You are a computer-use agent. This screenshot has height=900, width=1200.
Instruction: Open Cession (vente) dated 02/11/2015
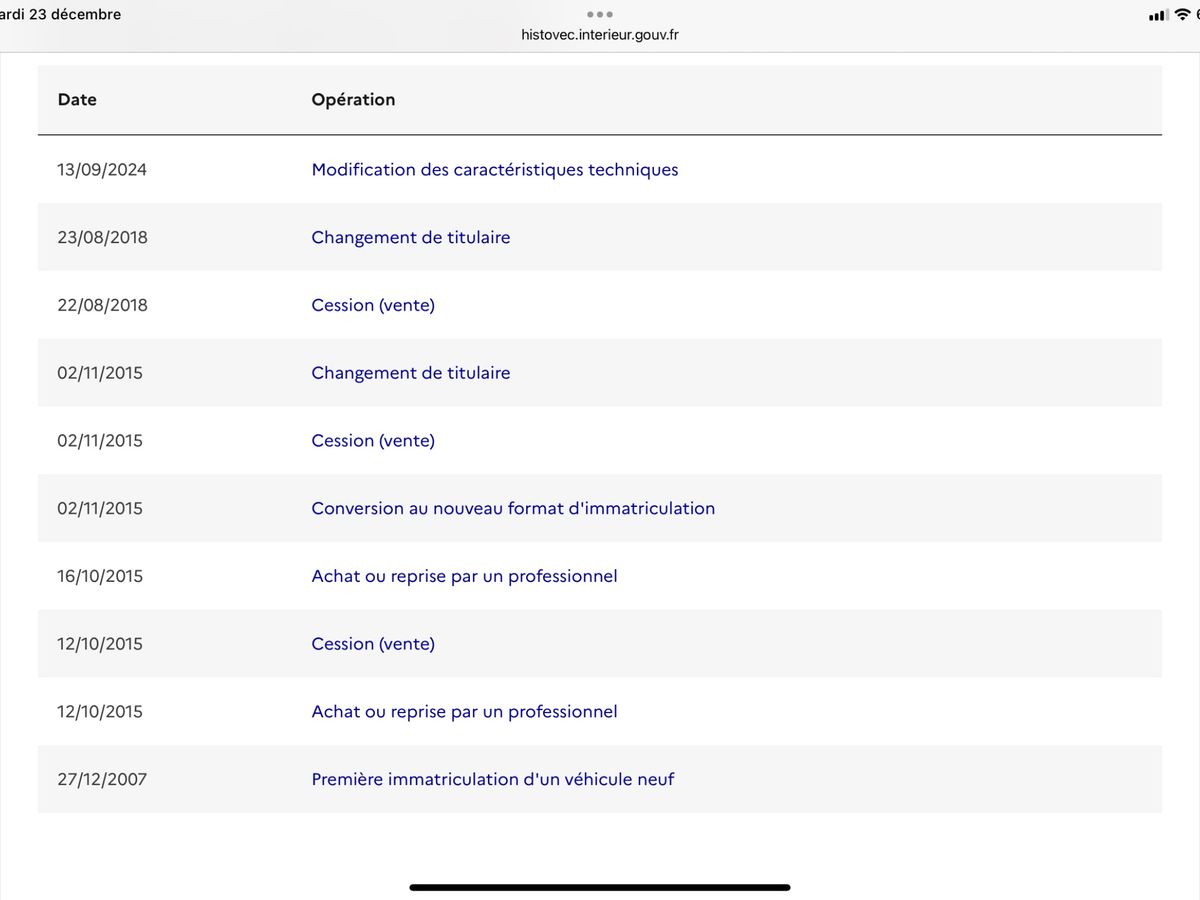pyautogui.click(x=373, y=441)
